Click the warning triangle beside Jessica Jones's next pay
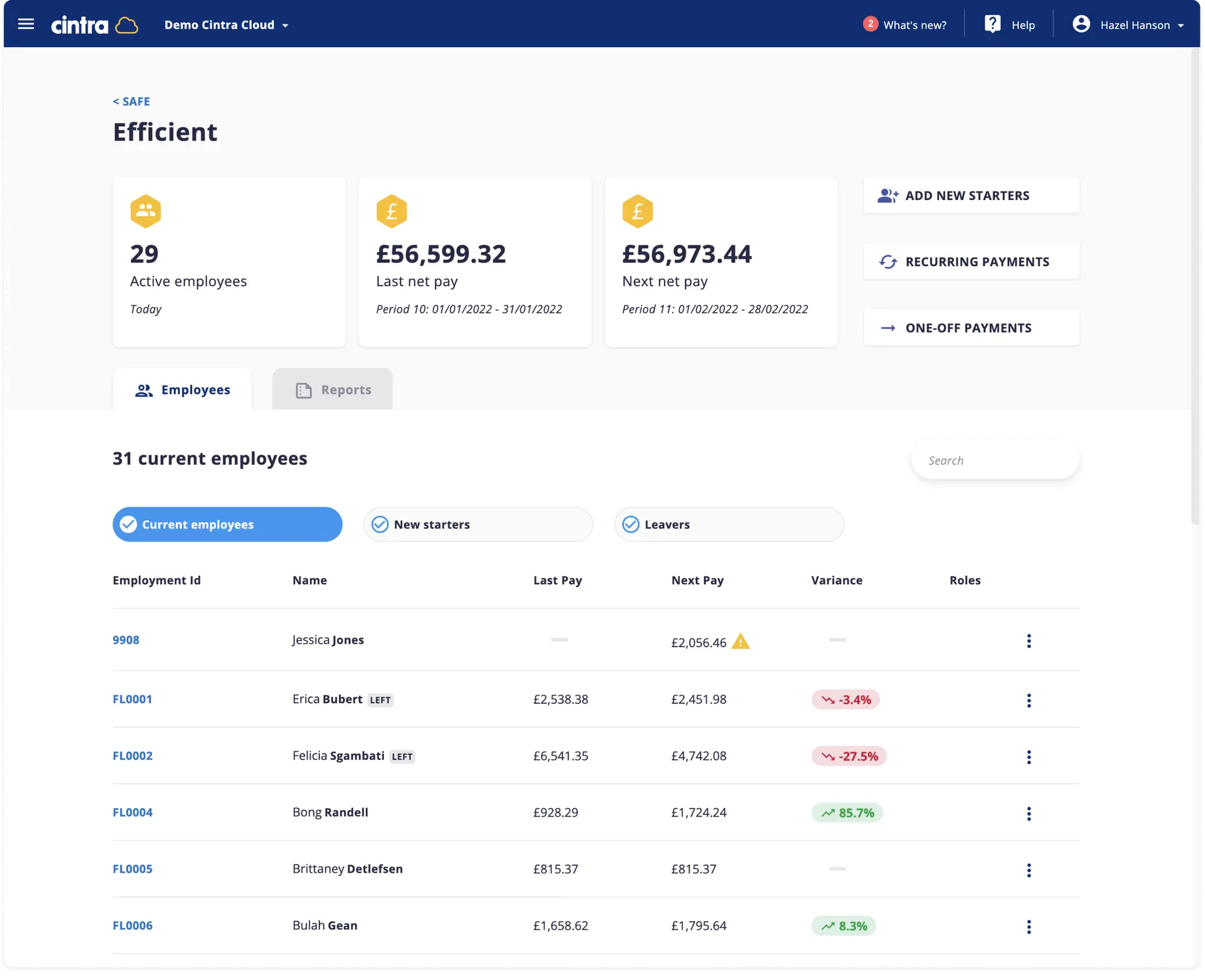Viewport: 1205px width, 980px height. [741, 642]
